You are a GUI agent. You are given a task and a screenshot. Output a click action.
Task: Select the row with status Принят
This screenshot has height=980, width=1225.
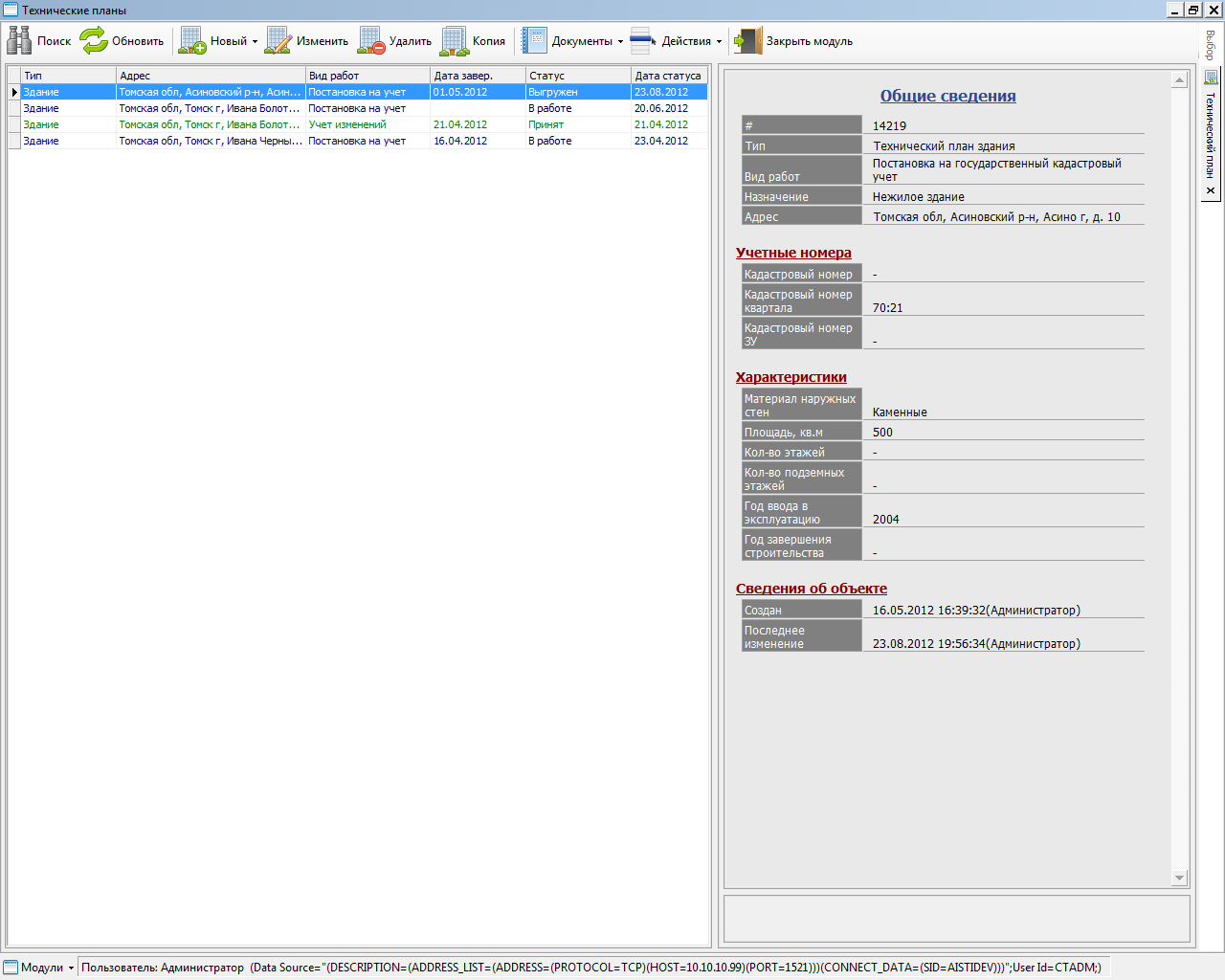click(364, 124)
